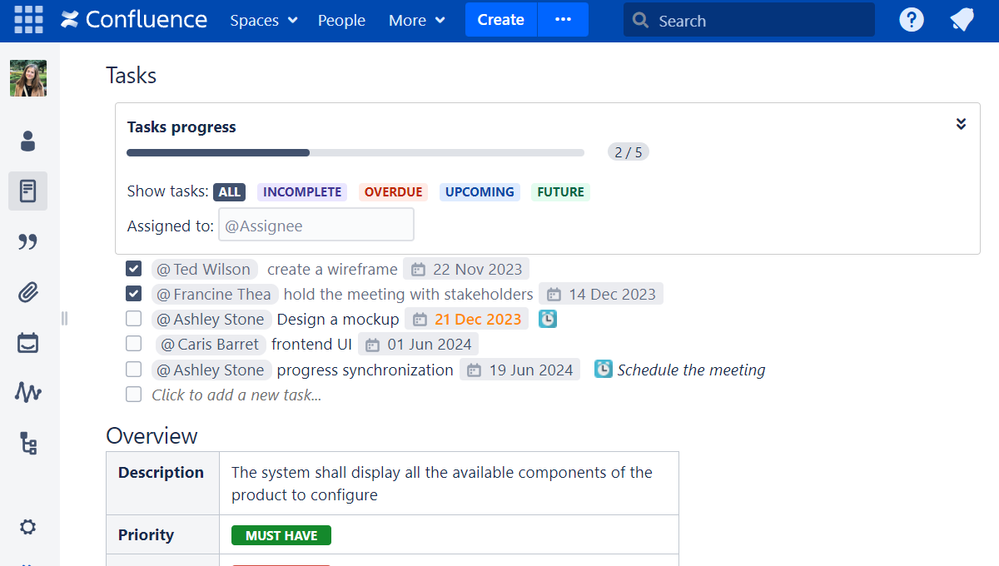Click the MUST HAVE priority status label
This screenshot has height=566, width=999.
click(281, 535)
